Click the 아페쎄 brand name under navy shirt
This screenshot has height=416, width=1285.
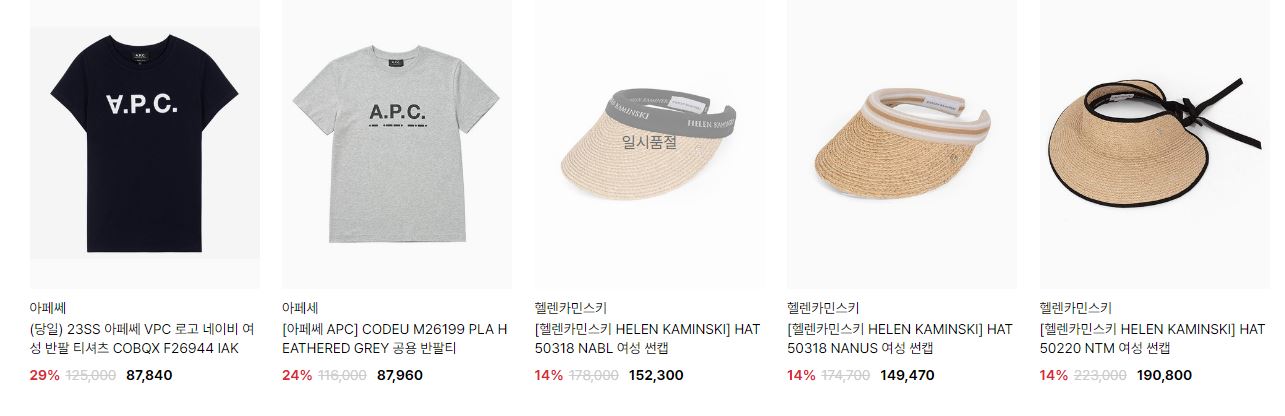click(x=48, y=308)
